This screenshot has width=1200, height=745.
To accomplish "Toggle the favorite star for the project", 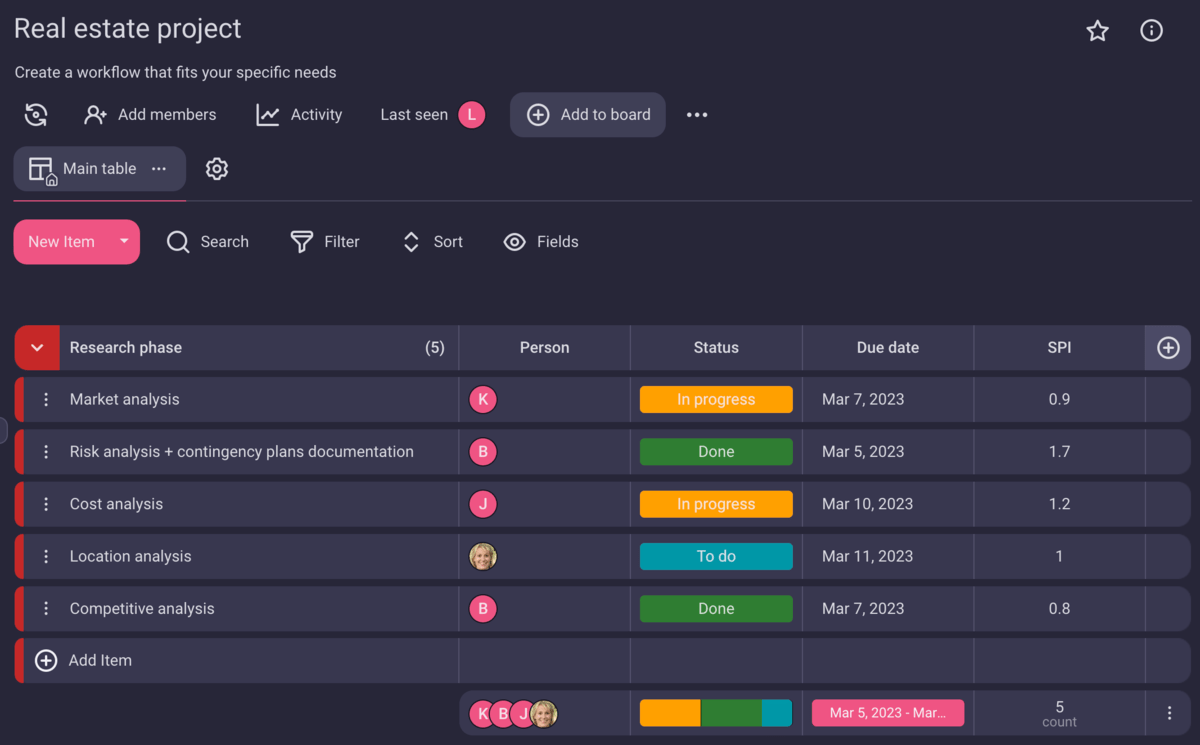I will click(x=1097, y=31).
